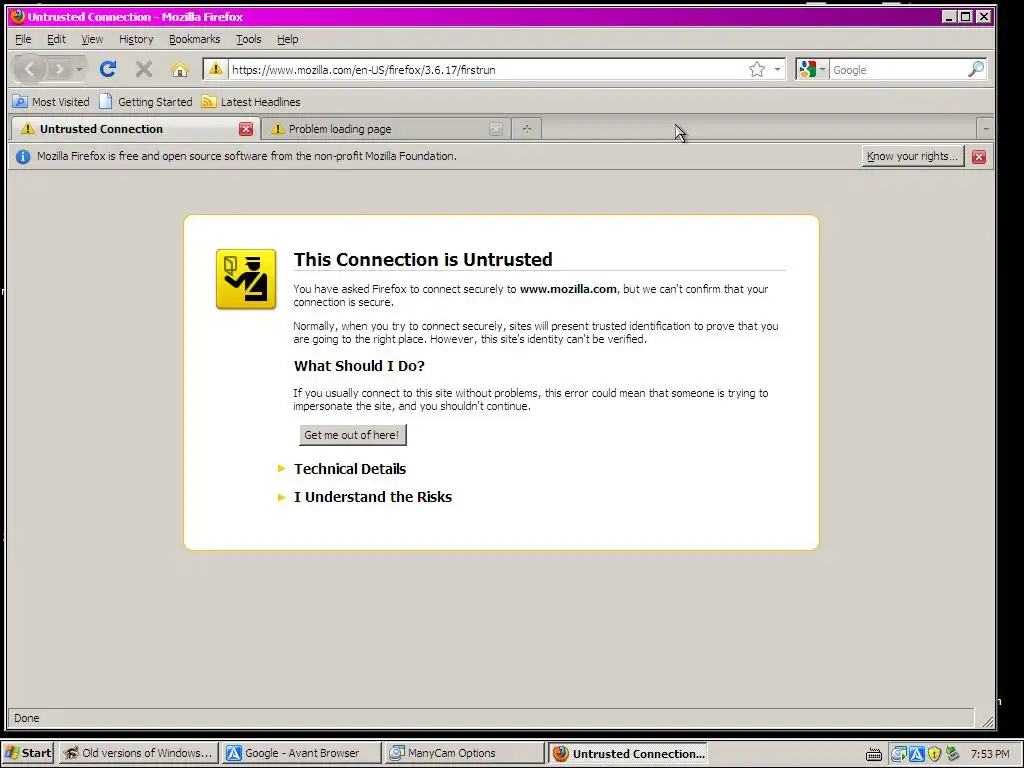Screen dimensions: 1024x768
Task: Open the History menu
Action: pos(136,39)
